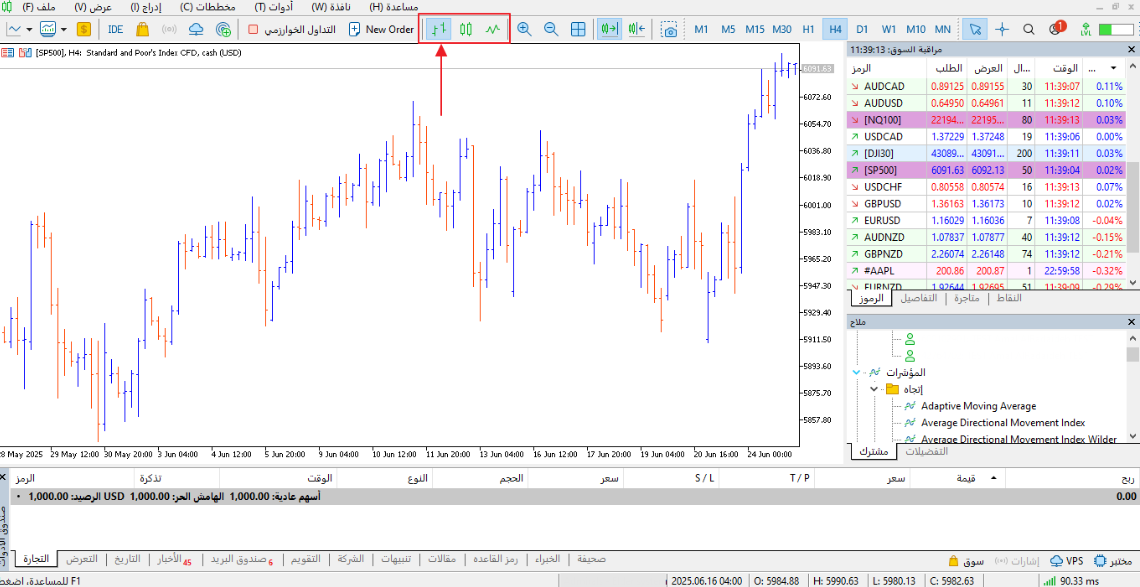
Task: Toggle chart auto-scroll to latest bar
Action: pos(608,29)
